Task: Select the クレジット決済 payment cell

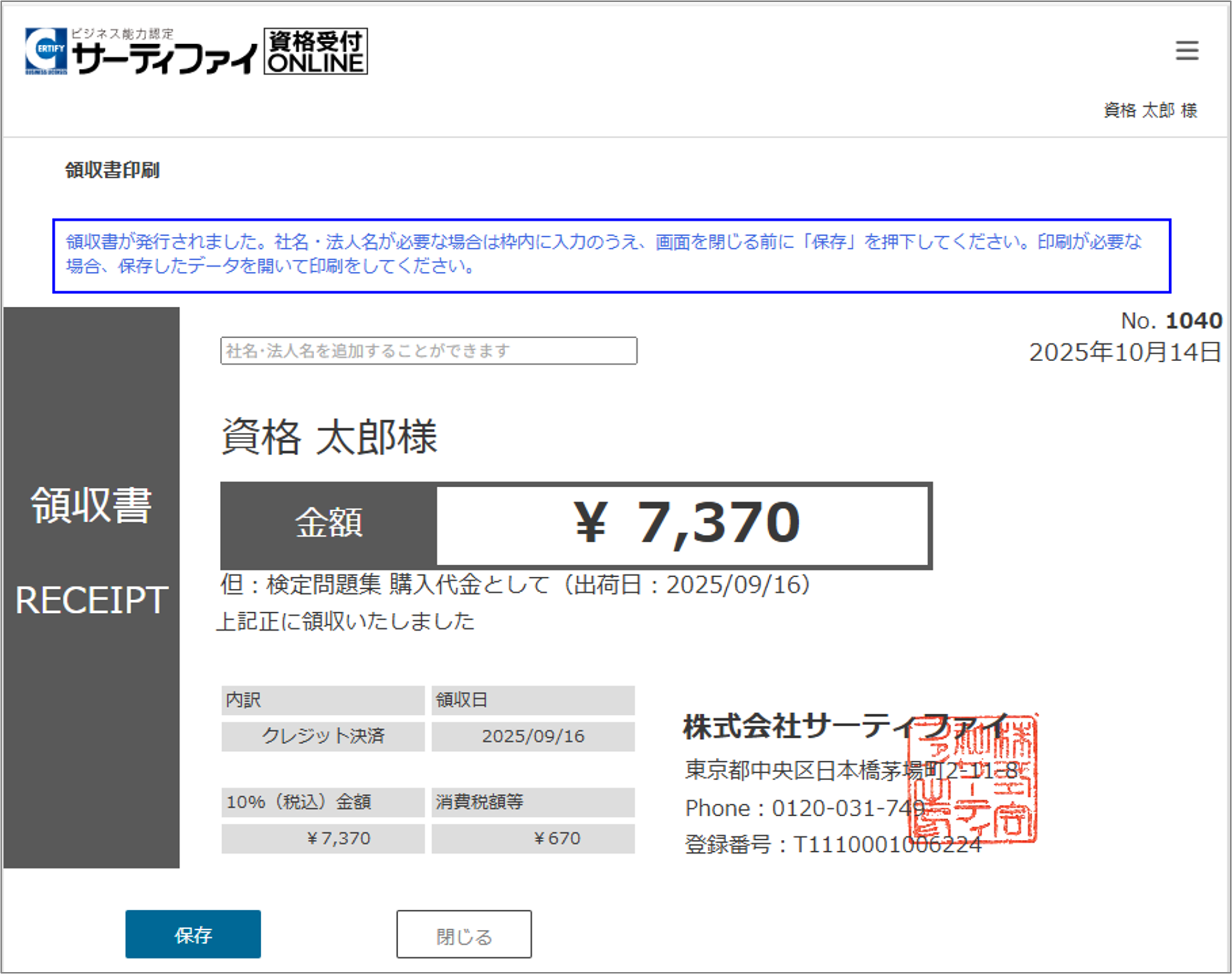Action: tap(322, 736)
